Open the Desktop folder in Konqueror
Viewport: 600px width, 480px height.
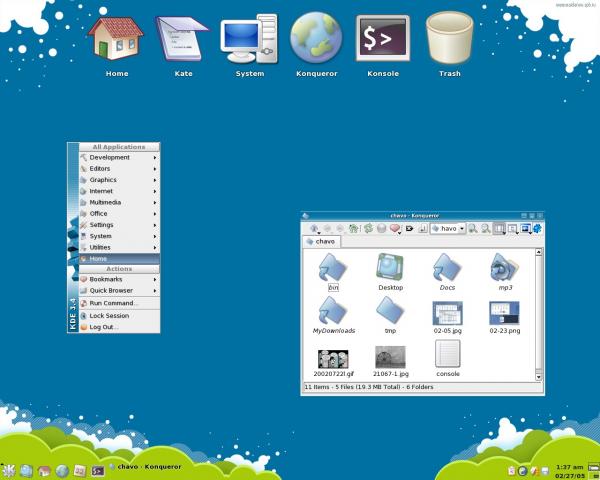click(390, 272)
